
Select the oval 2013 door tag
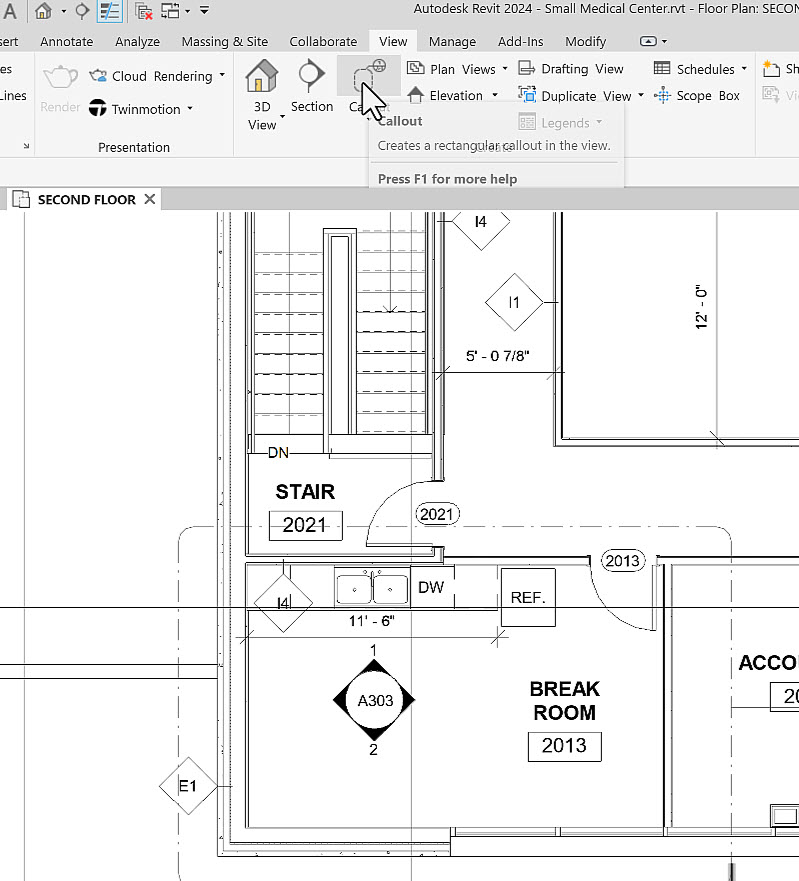[623, 561]
